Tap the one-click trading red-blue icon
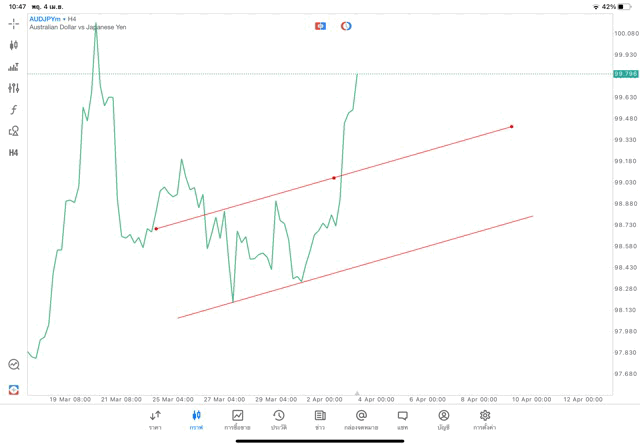The height and width of the screenshot is (447, 640). (320, 25)
